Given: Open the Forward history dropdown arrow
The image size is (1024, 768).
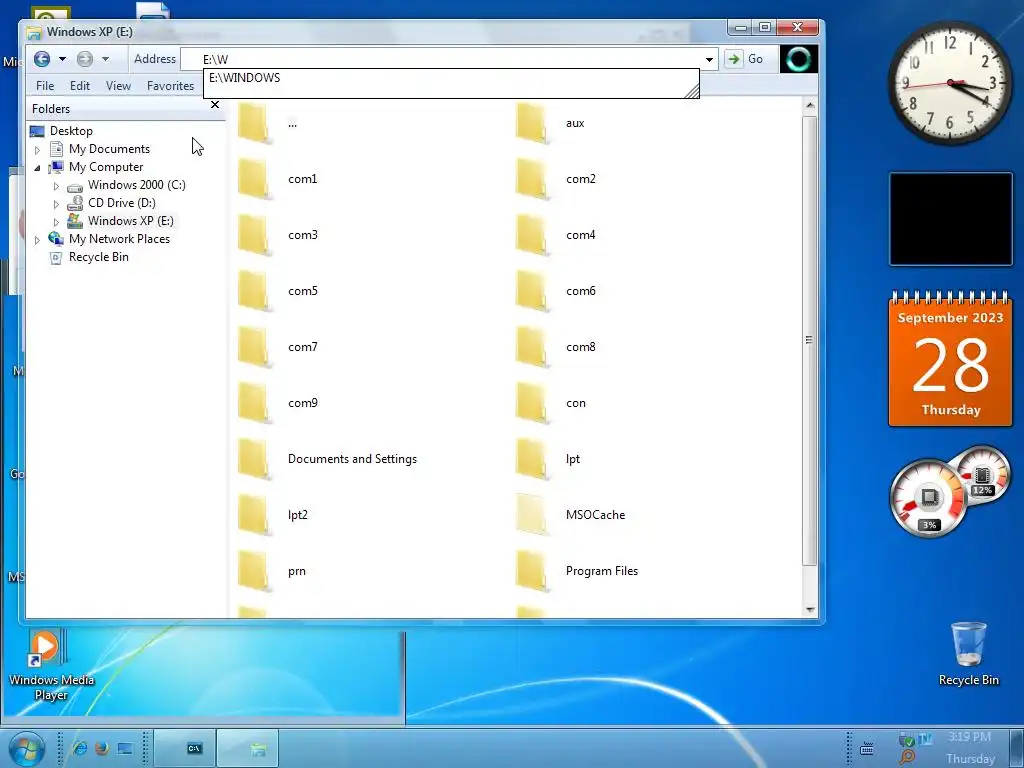Looking at the screenshot, I should point(105,59).
